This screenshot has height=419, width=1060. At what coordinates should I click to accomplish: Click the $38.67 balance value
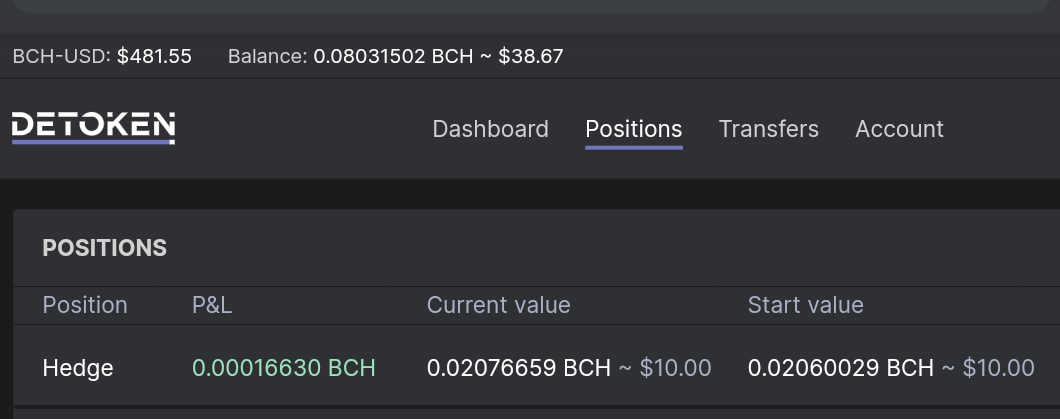tap(531, 56)
